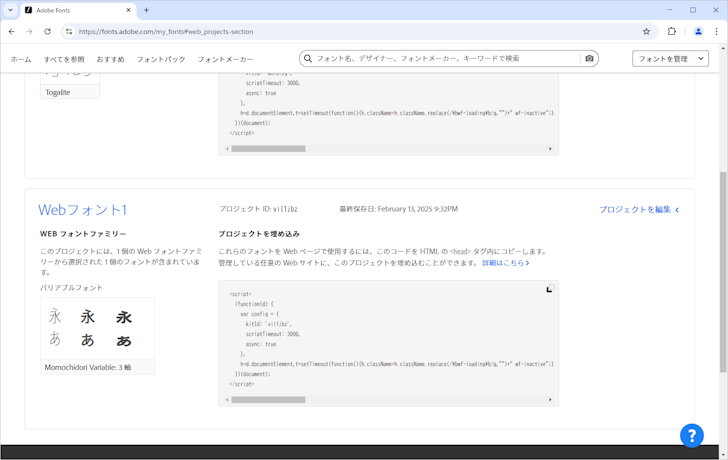
Task: Go back with the browser back arrow
Action: [11, 31]
